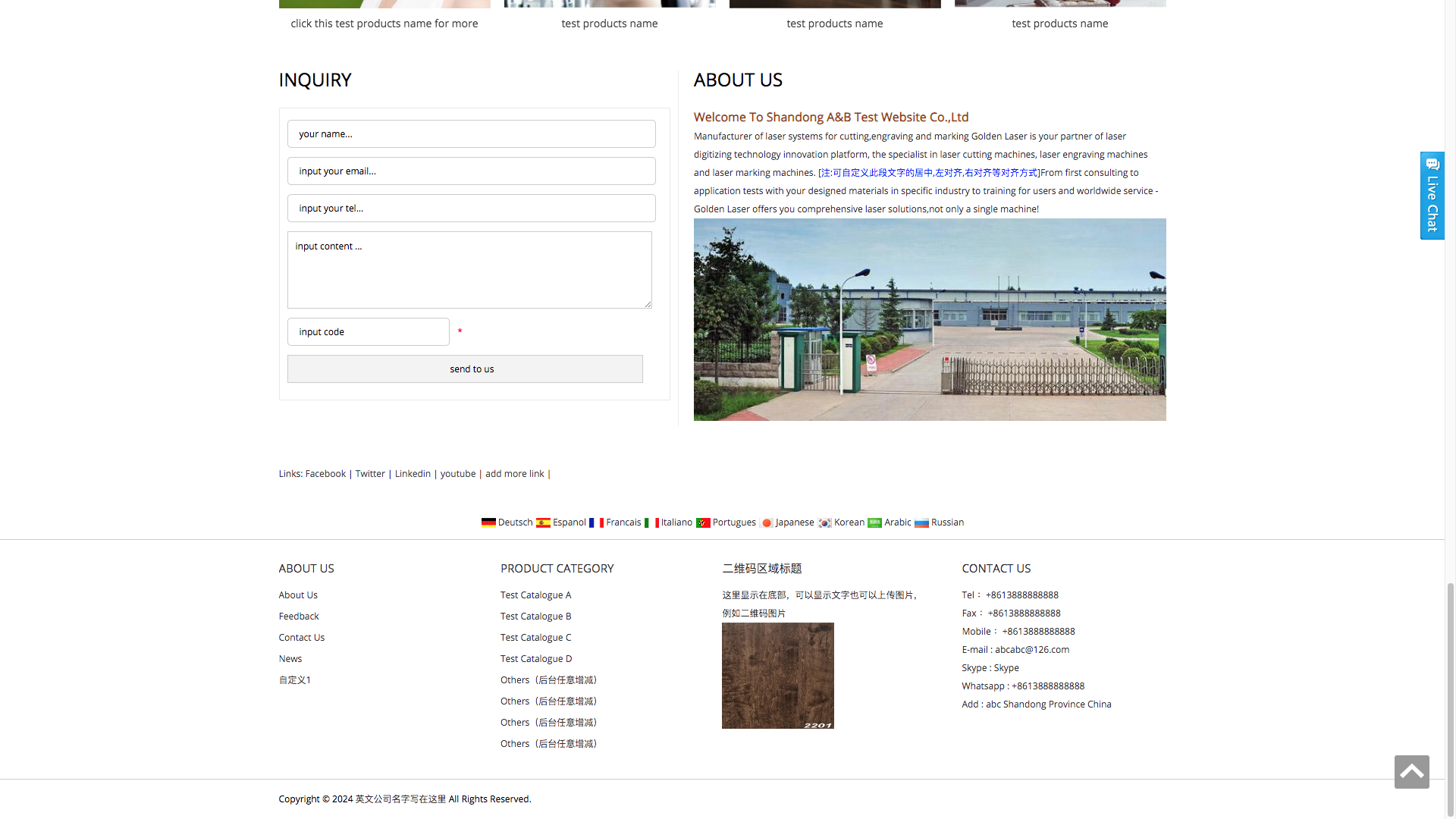Open the youtube link
Viewport: 1456px width, 819px height.
(x=458, y=474)
